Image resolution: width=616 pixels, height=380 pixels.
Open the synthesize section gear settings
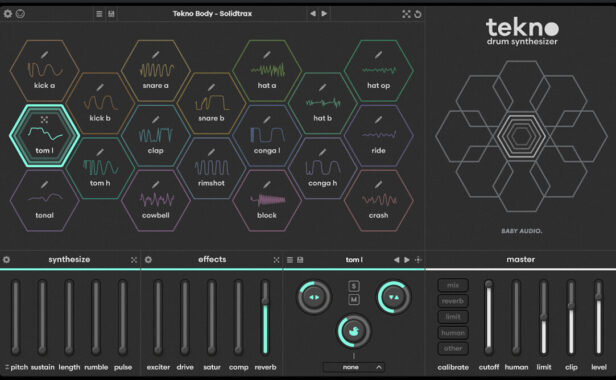(7, 260)
